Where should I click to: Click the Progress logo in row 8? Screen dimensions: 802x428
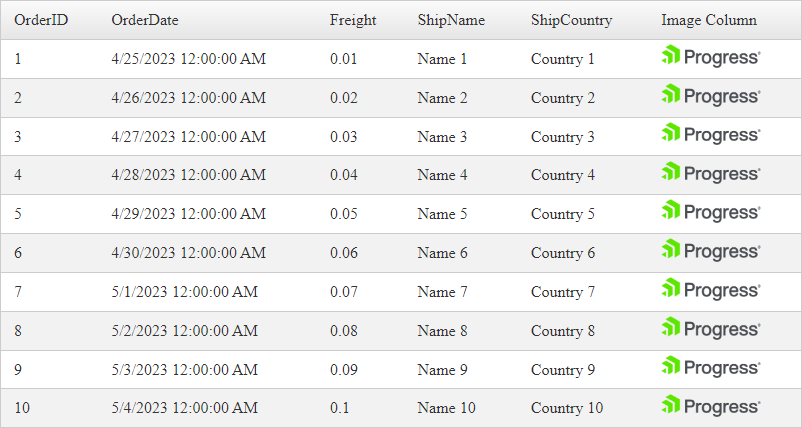tap(711, 330)
